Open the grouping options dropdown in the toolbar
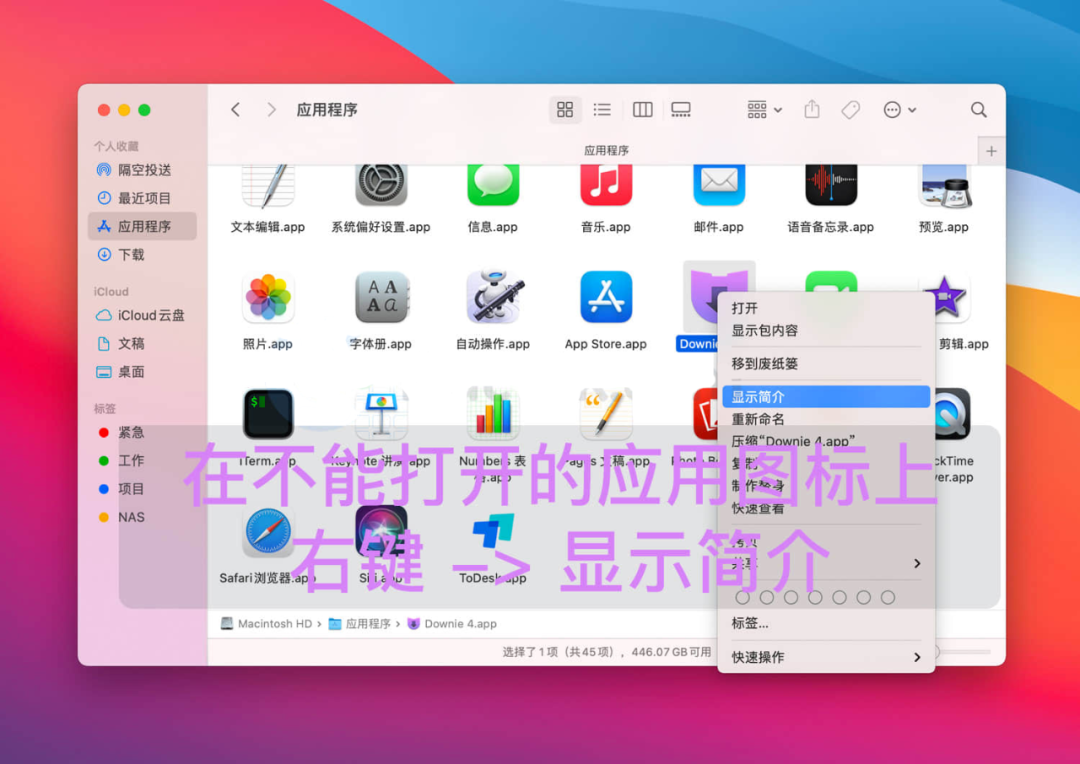This screenshot has width=1080, height=764. click(x=763, y=109)
